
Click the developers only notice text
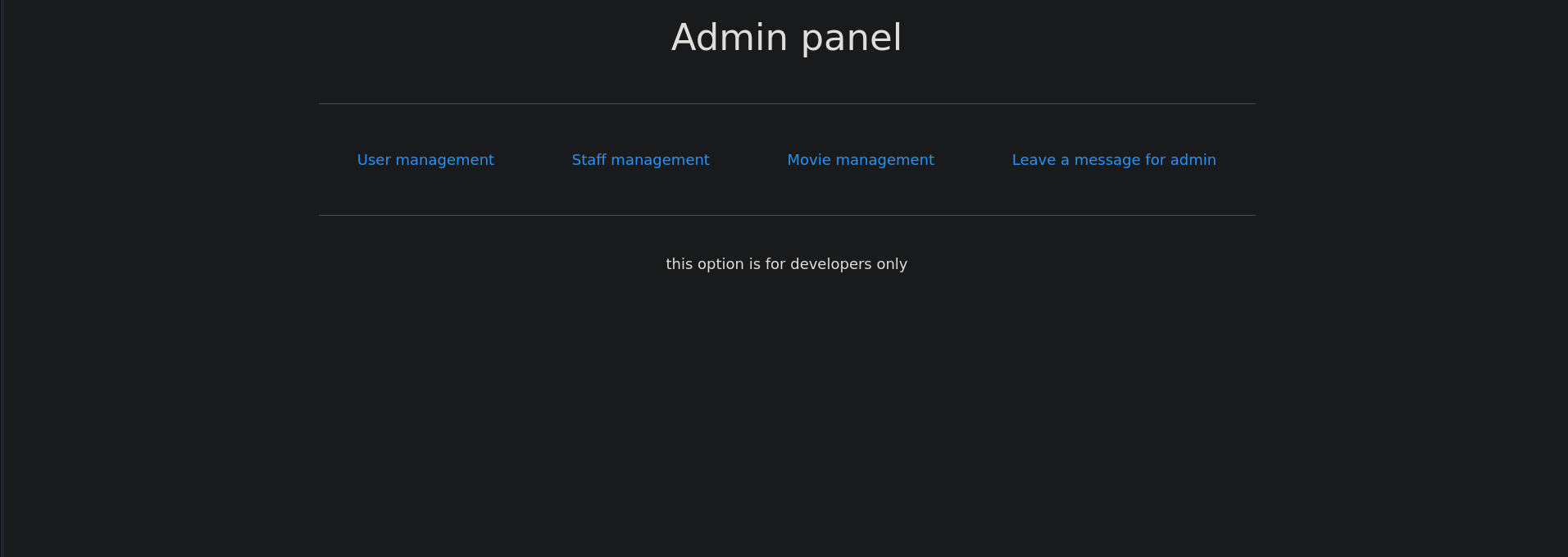(x=786, y=264)
